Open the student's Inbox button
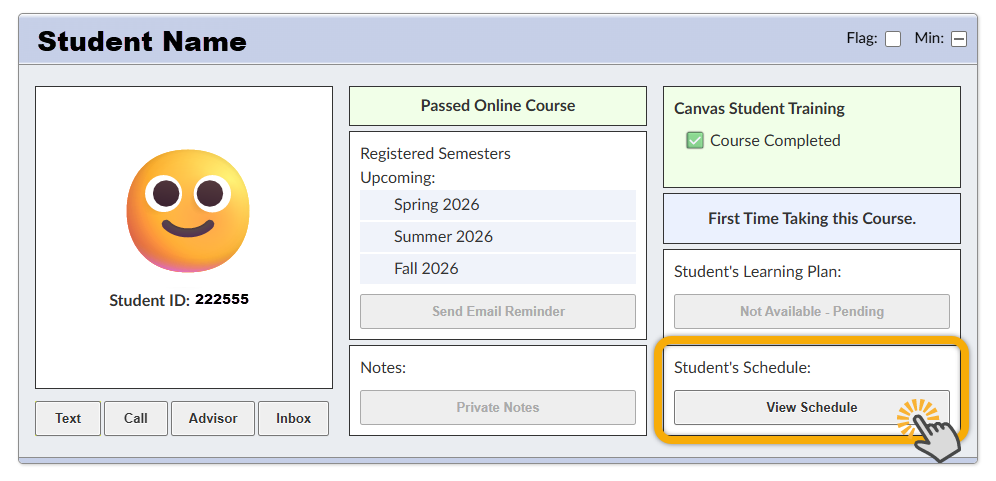996x481 pixels. pyautogui.click(x=293, y=418)
